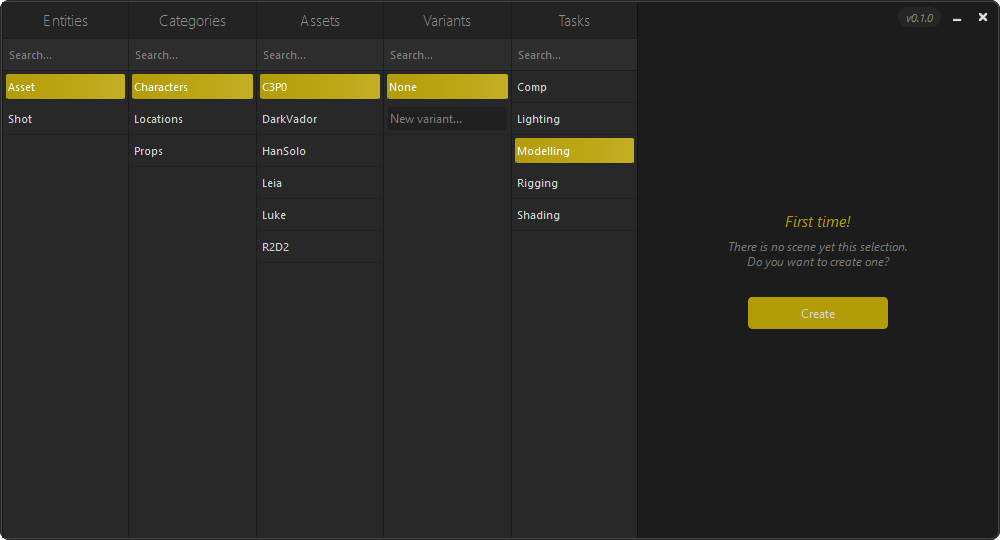Click the v0.1.0 version badge
The height and width of the screenshot is (540, 1000).
tap(919, 18)
